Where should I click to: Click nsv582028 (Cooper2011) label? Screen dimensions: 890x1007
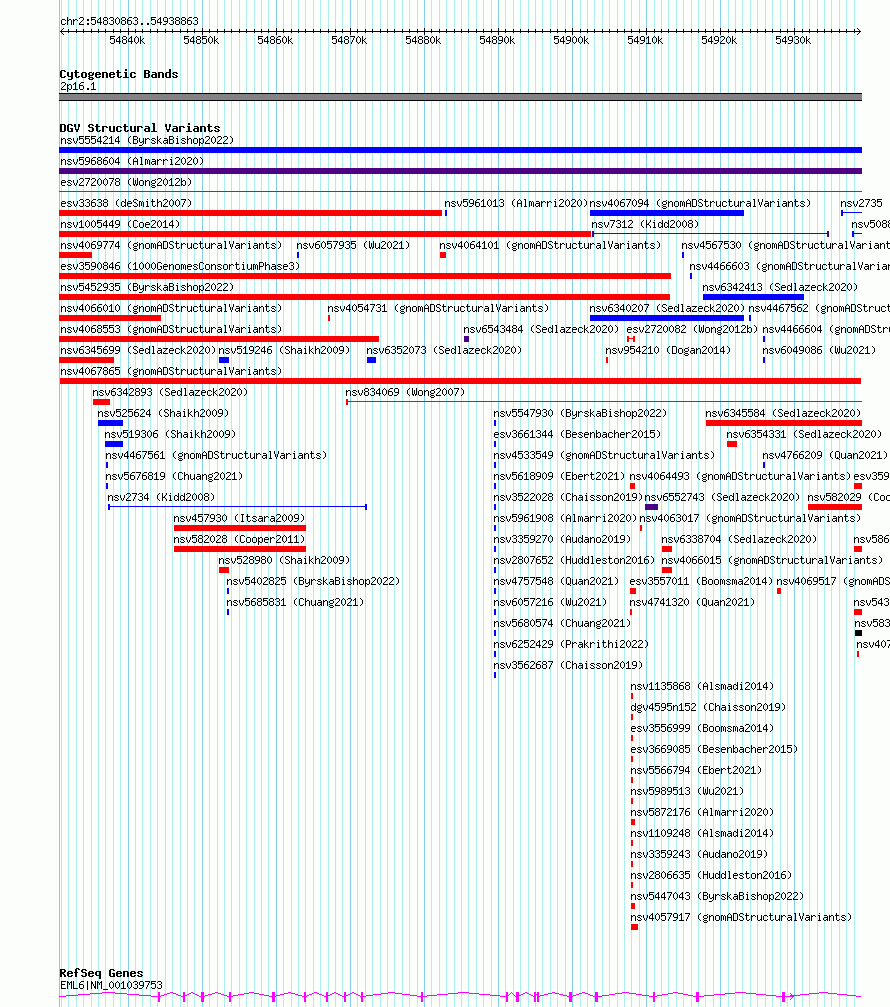click(240, 539)
